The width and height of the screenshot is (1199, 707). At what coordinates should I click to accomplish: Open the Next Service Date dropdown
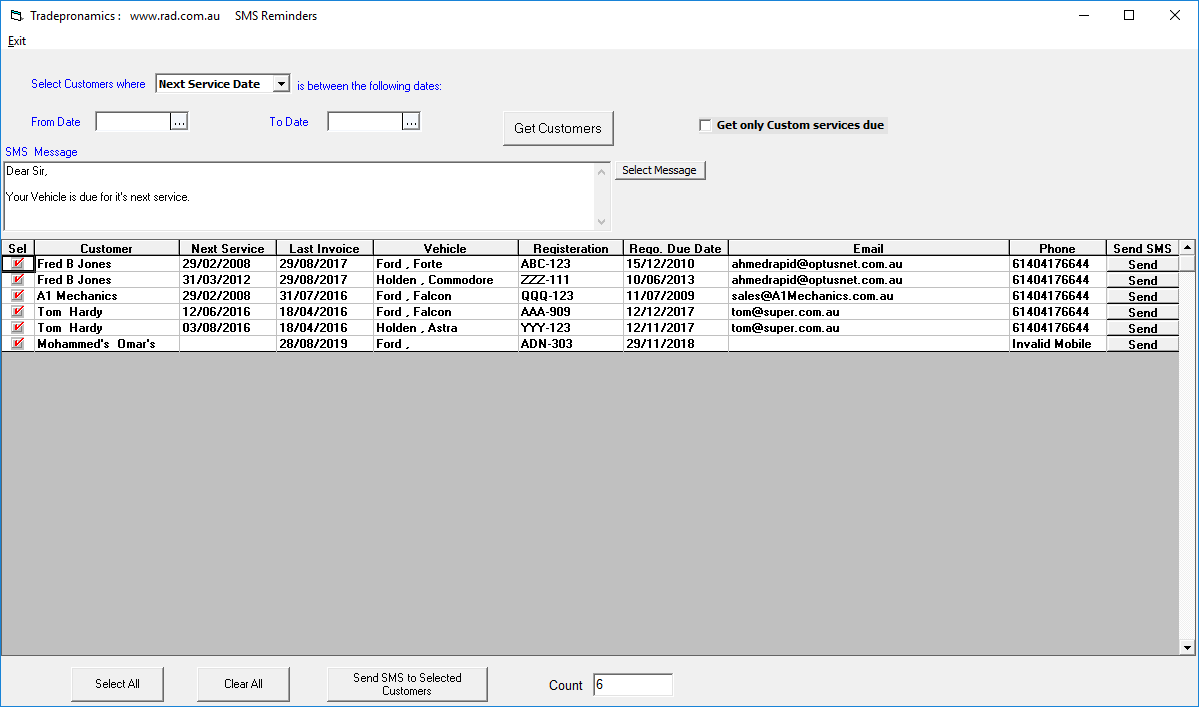[281, 84]
